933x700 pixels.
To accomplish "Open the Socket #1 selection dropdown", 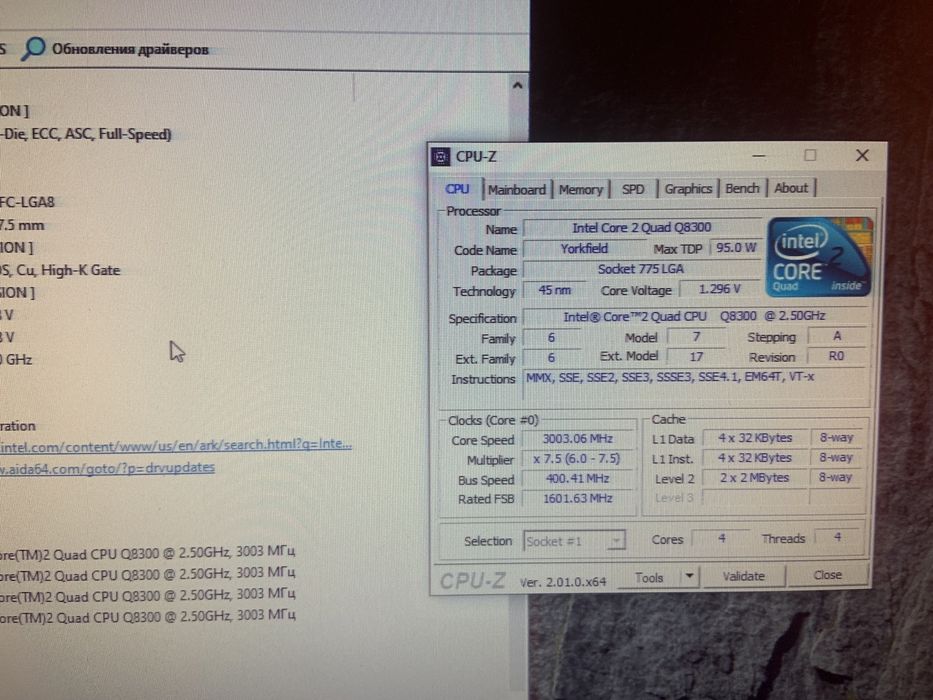I will (574, 541).
